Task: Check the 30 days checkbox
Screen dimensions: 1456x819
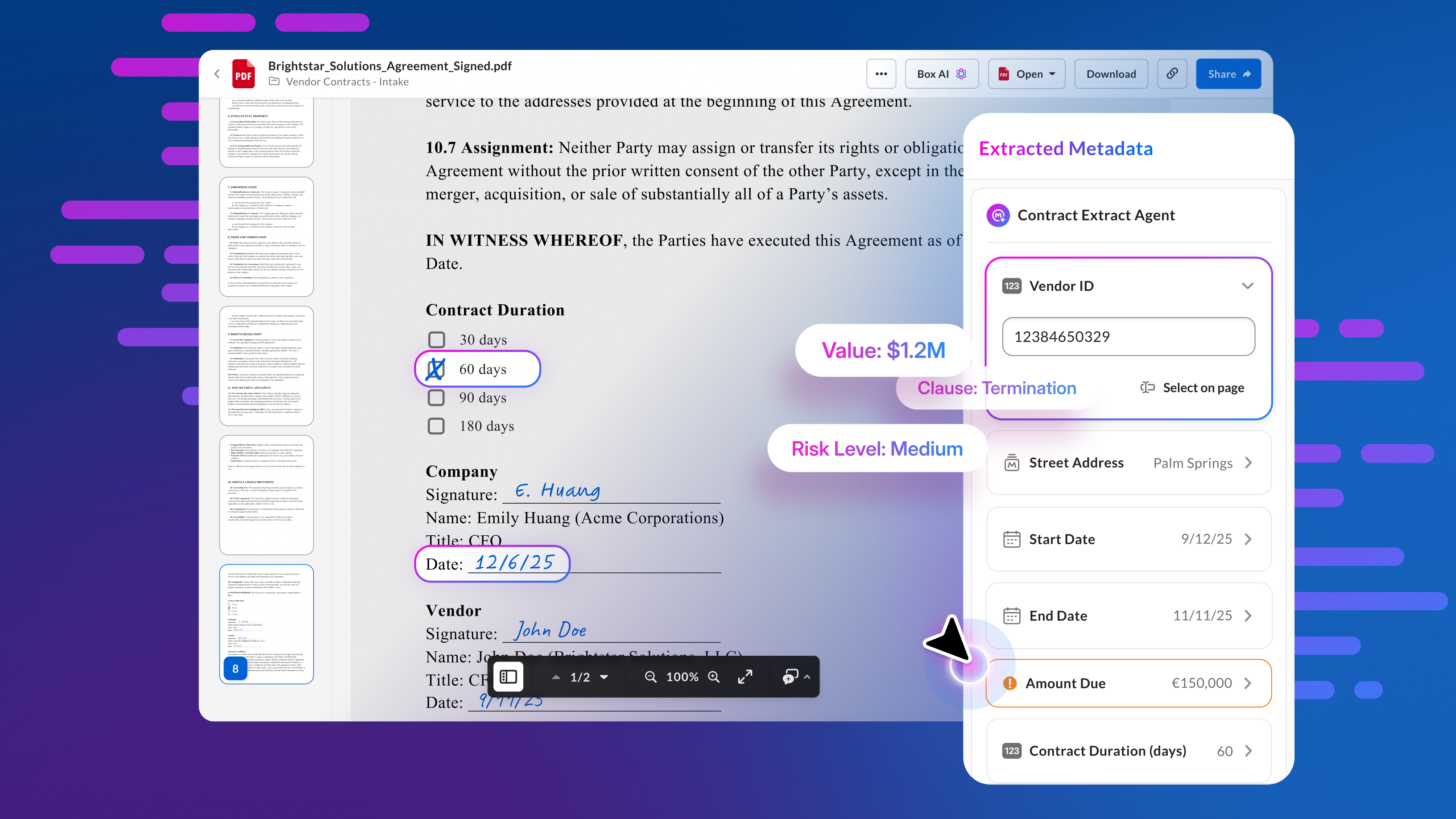Action: [x=436, y=340]
